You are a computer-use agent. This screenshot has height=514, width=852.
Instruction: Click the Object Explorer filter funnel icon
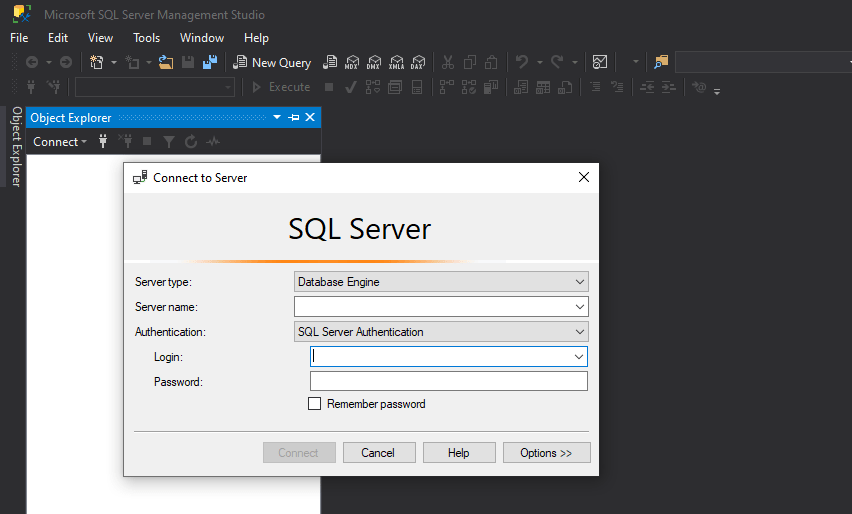coord(169,142)
